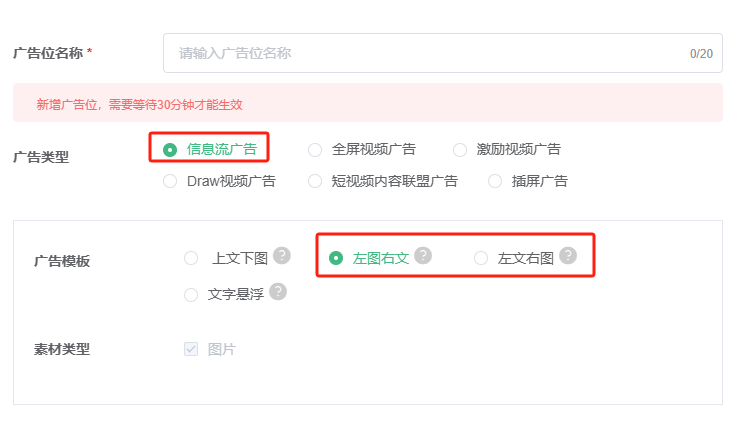Open help icon next to 左图右文
Screen dimensions: 735x428
pos(423,255)
